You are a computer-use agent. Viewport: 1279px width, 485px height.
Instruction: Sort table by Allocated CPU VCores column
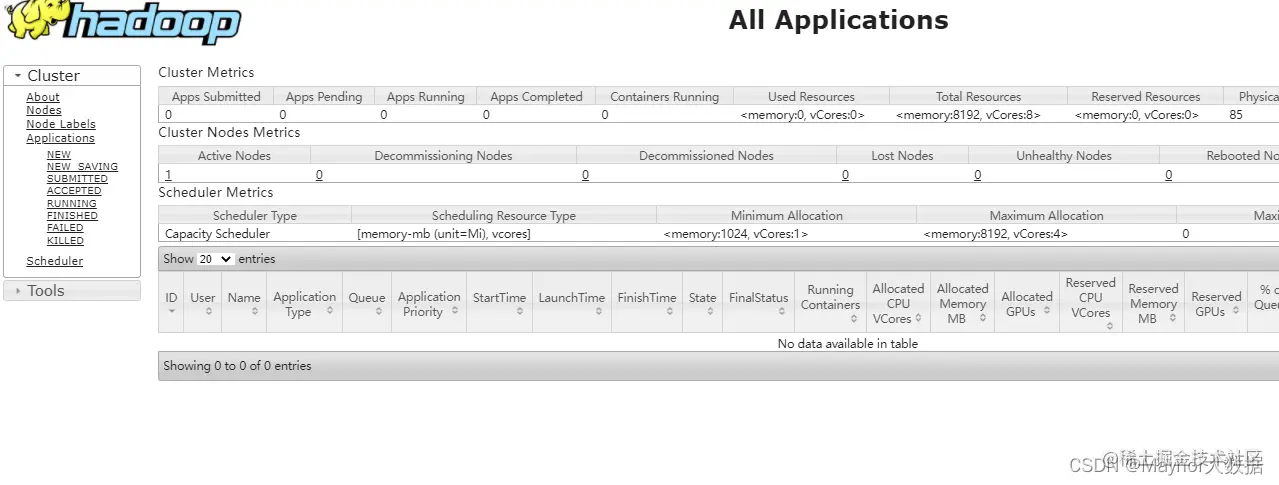coord(898,302)
